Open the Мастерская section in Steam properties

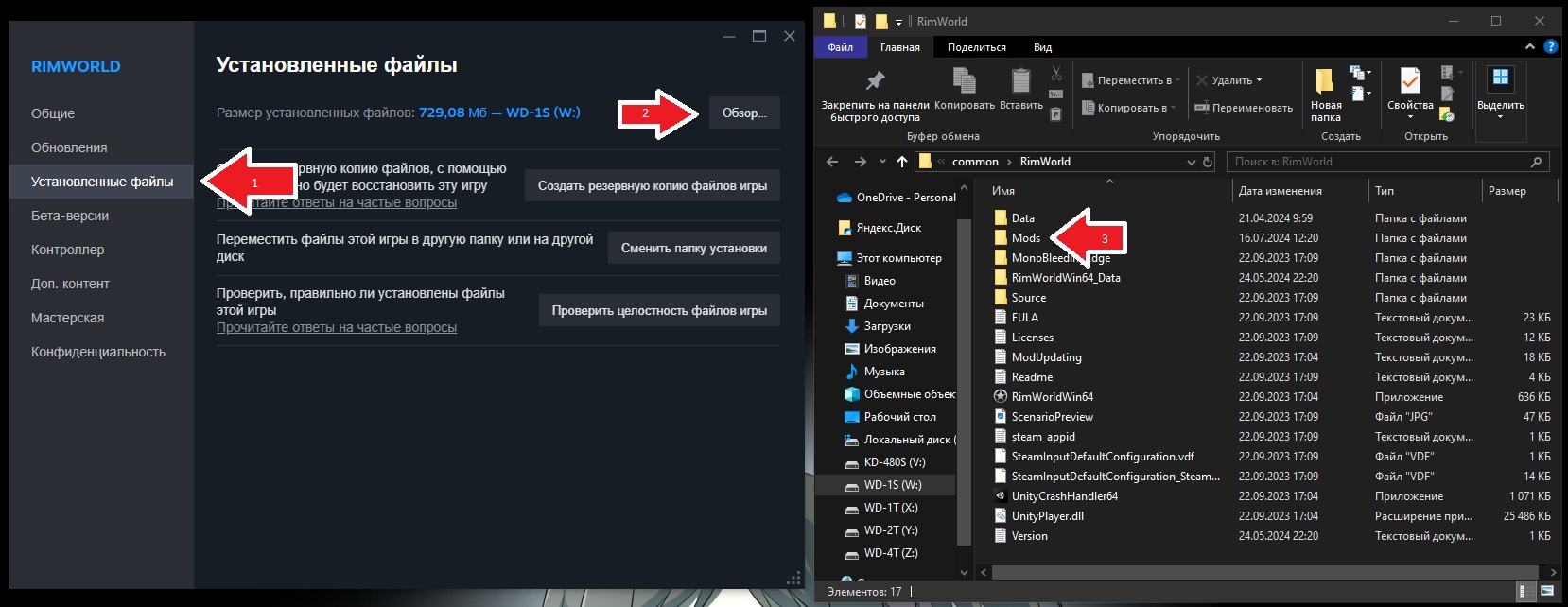pyautogui.click(x=101, y=318)
